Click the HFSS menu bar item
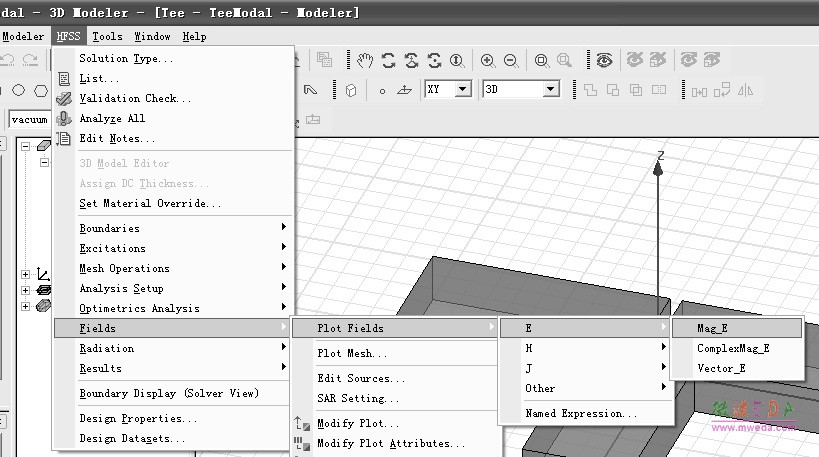Viewport: 819px width, 457px height. pos(68,37)
